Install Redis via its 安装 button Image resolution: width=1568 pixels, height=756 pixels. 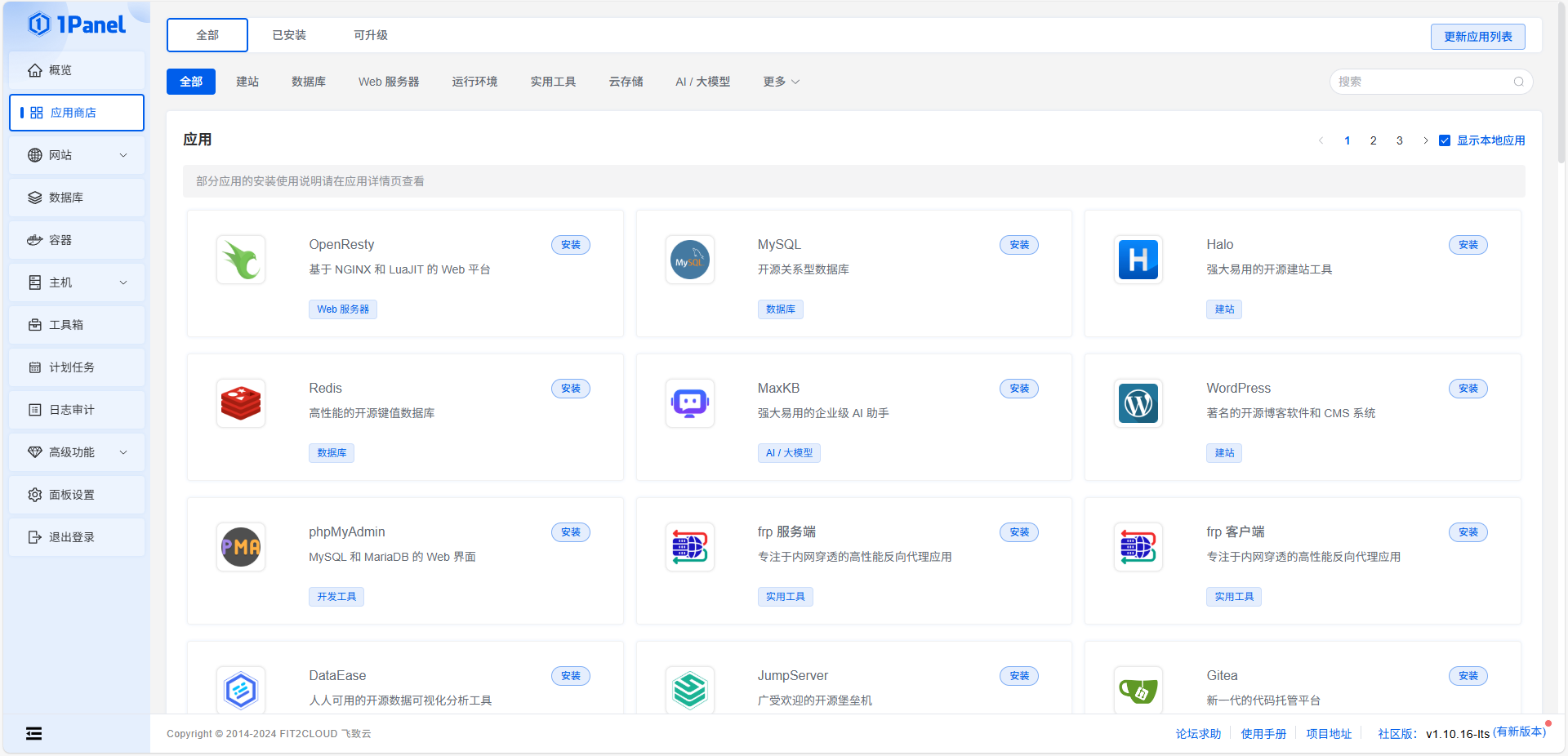571,389
